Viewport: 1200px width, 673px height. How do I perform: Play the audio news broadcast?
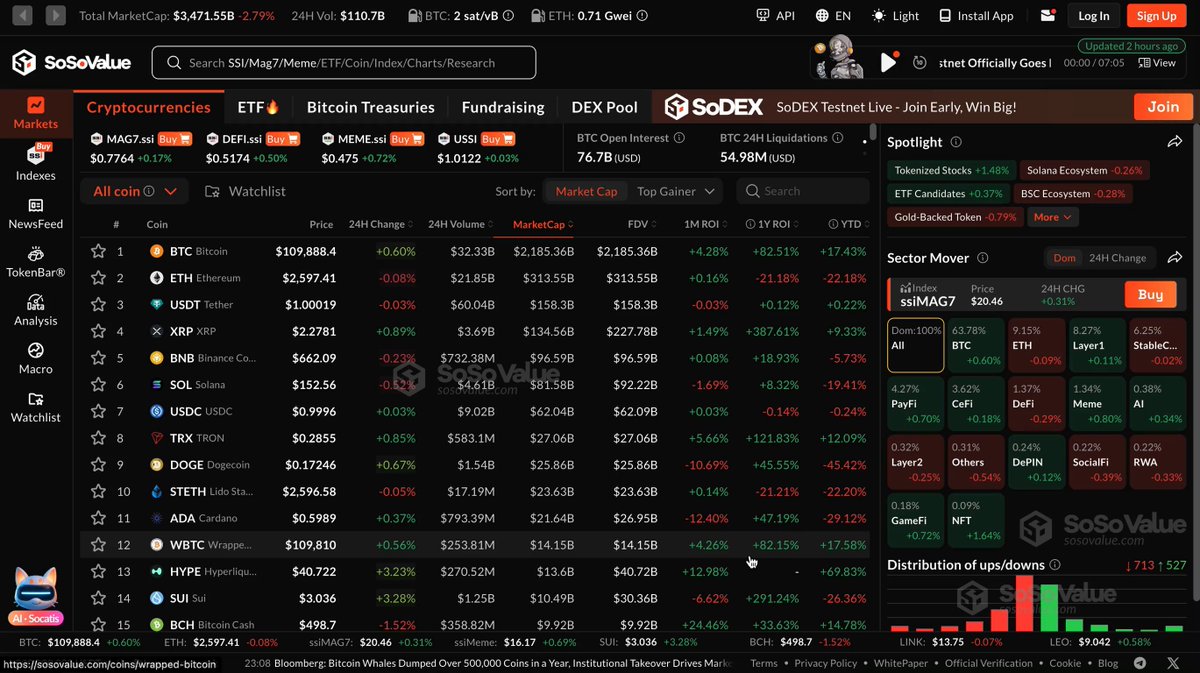point(888,62)
